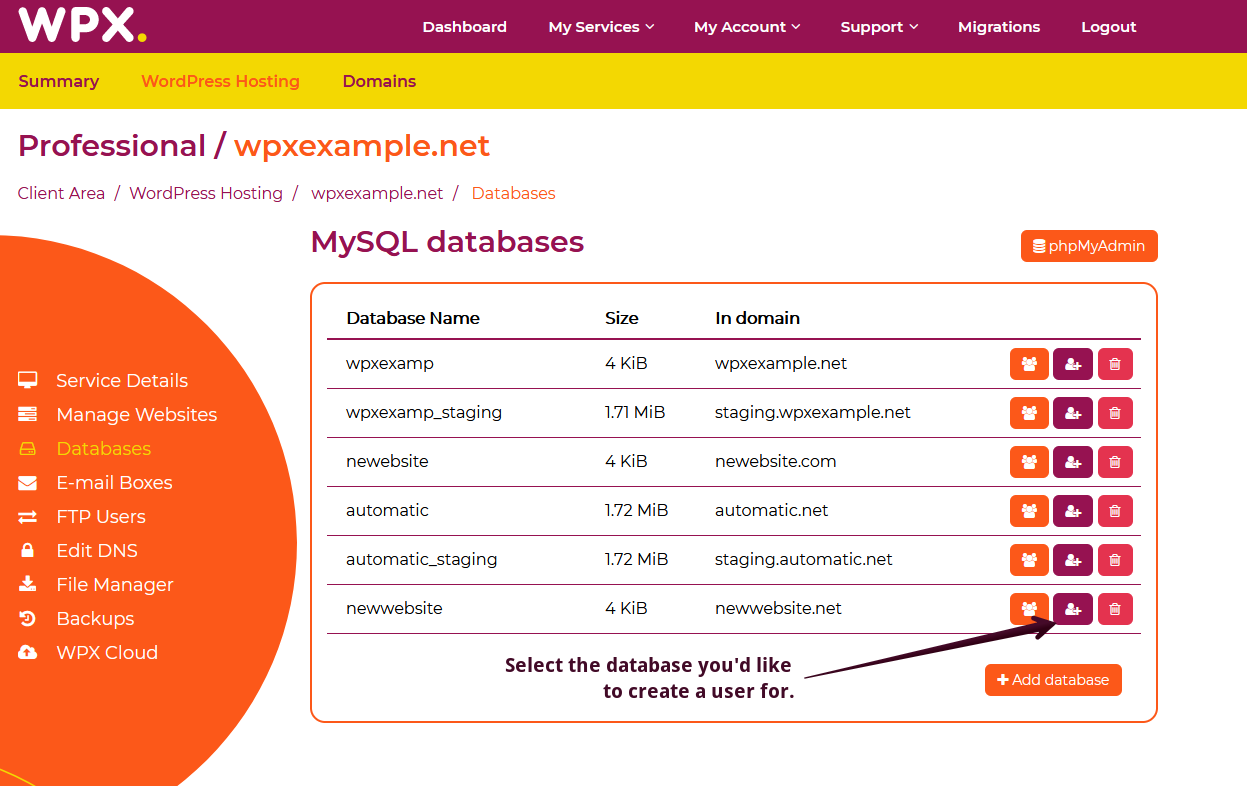Click add user icon for wpxexamp_staging
The width and height of the screenshot is (1247, 786).
pos(1072,413)
